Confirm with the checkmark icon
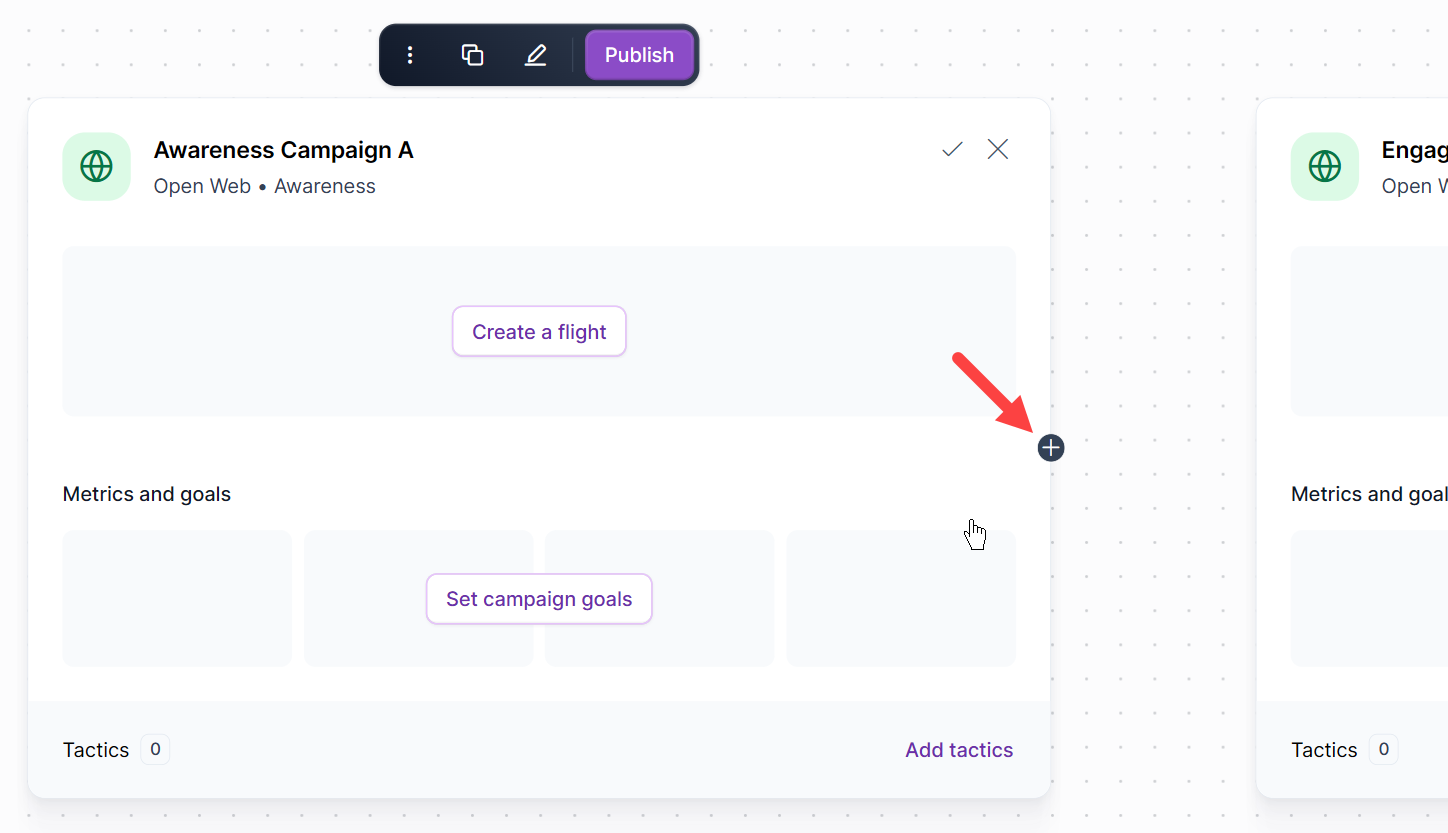 (x=952, y=150)
